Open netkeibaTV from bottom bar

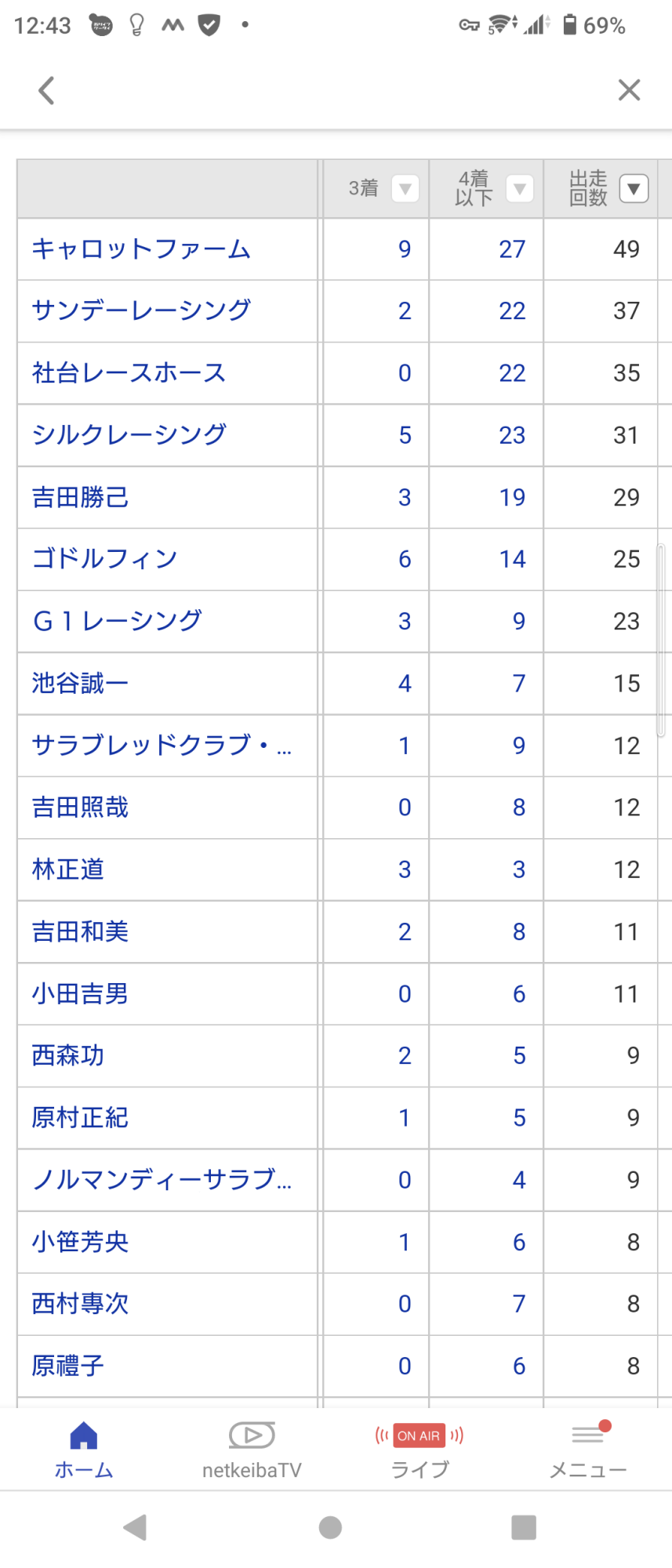pyautogui.click(x=252, y=1450)
